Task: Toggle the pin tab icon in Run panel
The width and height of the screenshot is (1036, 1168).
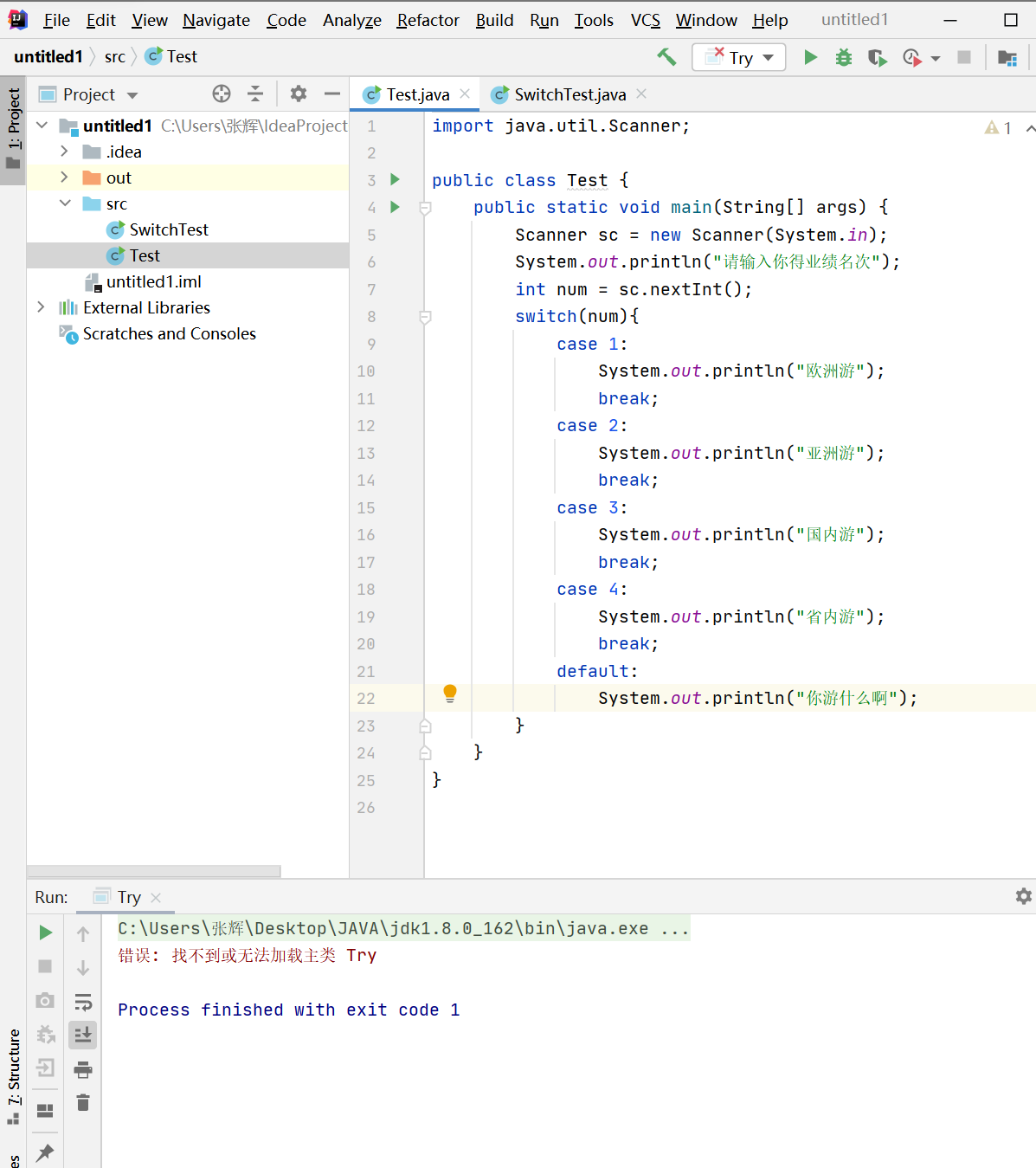Action: [x=45, y=1152]
